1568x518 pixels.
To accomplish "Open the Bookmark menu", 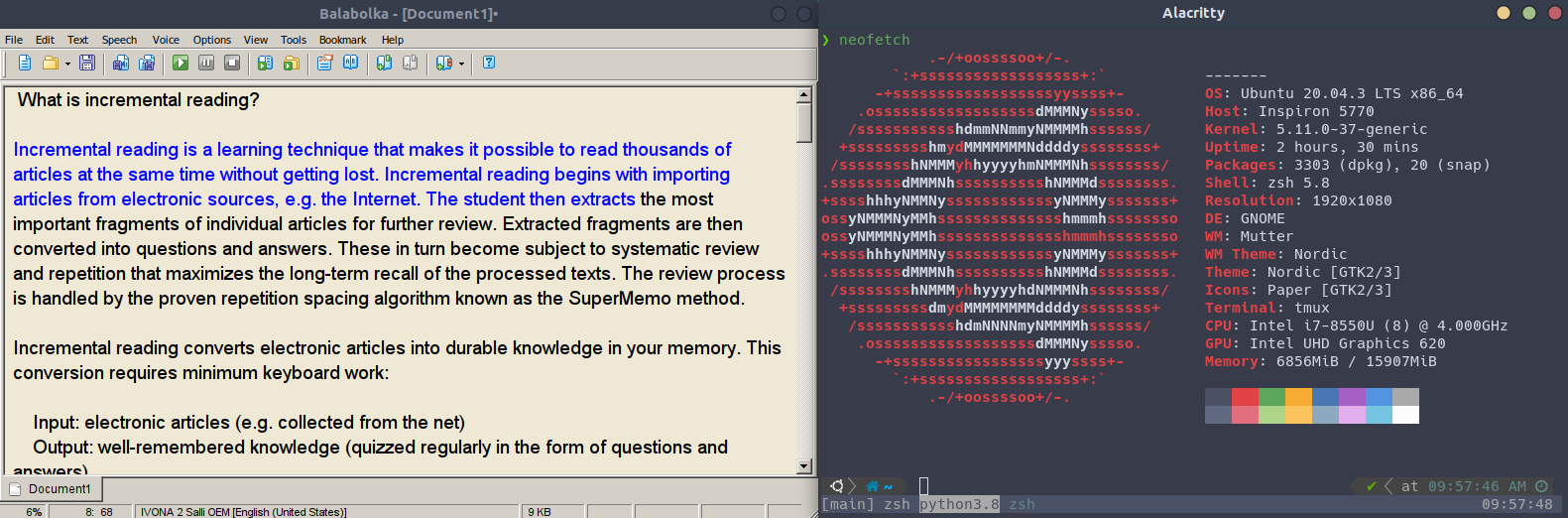I will pos(343,40).
